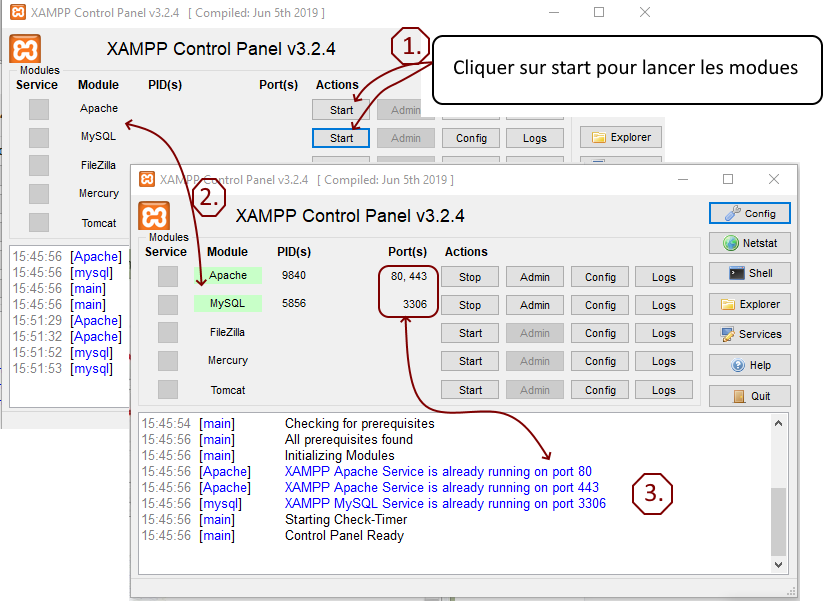Start the FileZilla module
The width and height of the screenshot is (828, 608).
pyautogui.click(x=469, y=332)
